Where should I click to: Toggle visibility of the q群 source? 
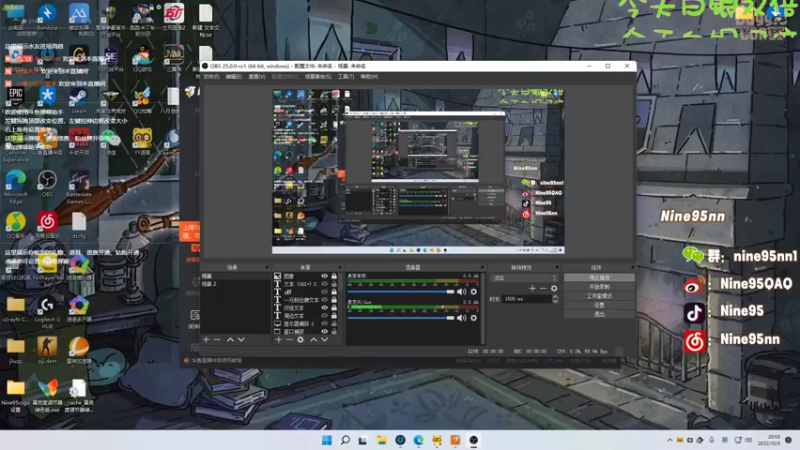(x=324, y=292)
